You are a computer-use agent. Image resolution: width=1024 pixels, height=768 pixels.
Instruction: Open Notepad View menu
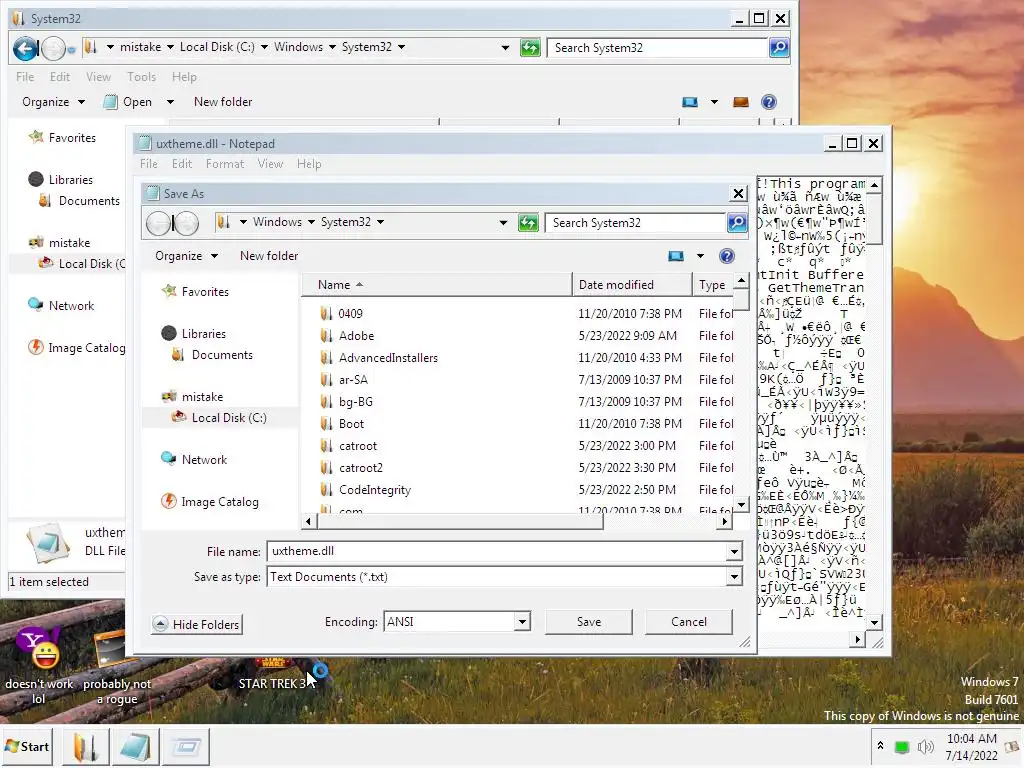270,164
